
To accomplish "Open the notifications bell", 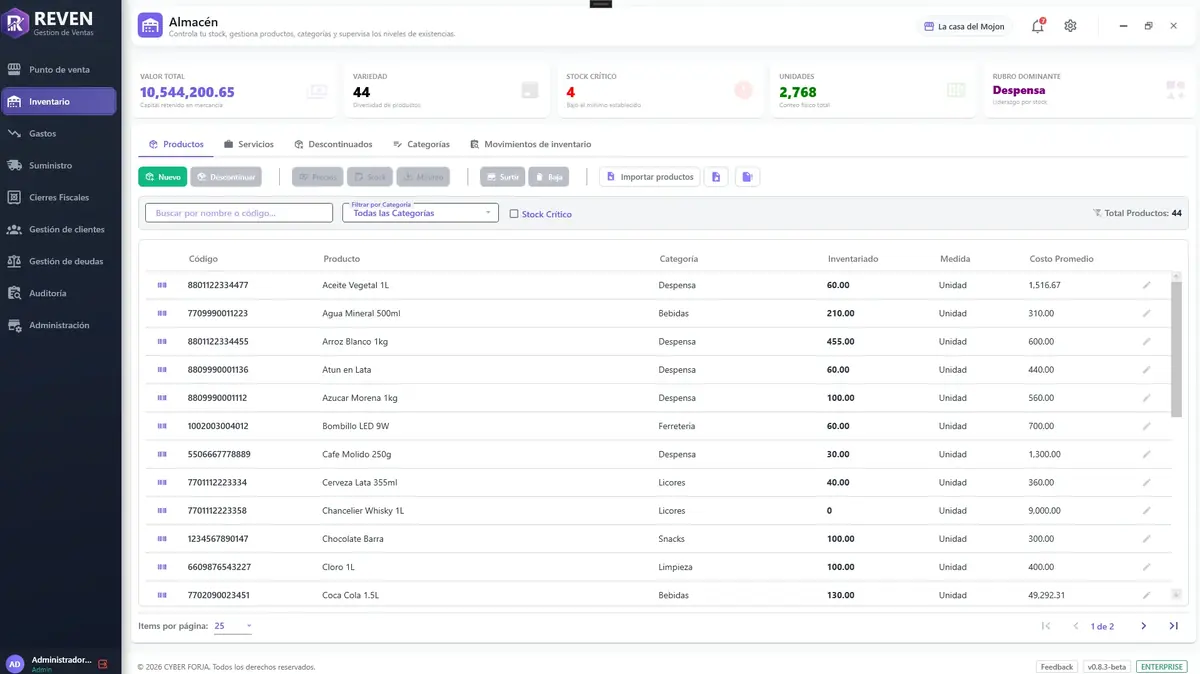I will click(x=1038, y=26).
